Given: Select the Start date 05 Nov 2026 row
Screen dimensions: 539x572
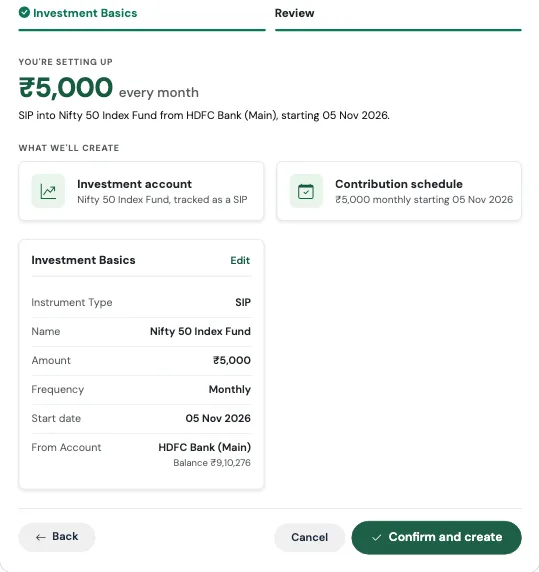Looking at the screenshot, I should tap(141, 418).
